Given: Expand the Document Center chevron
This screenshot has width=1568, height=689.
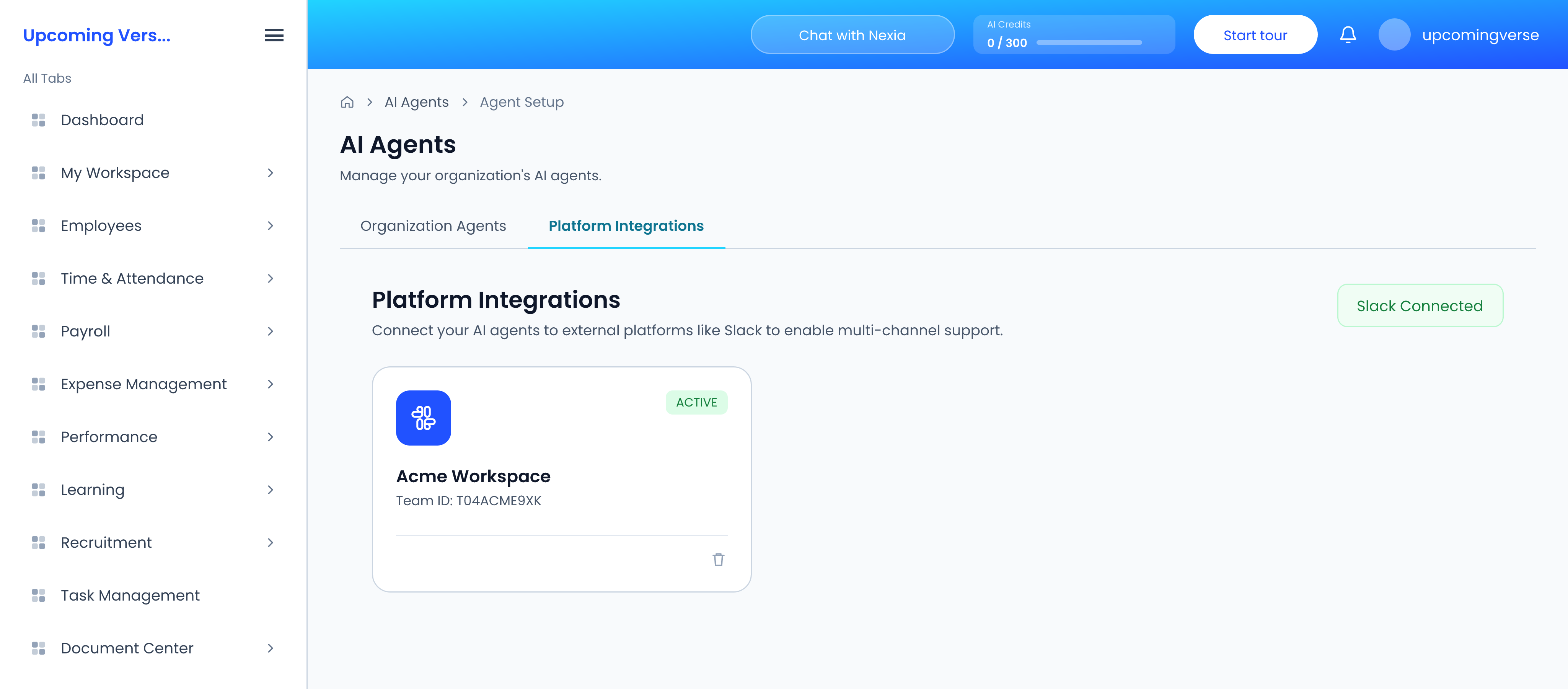Looking at the screenshot, I should (270, 648).
